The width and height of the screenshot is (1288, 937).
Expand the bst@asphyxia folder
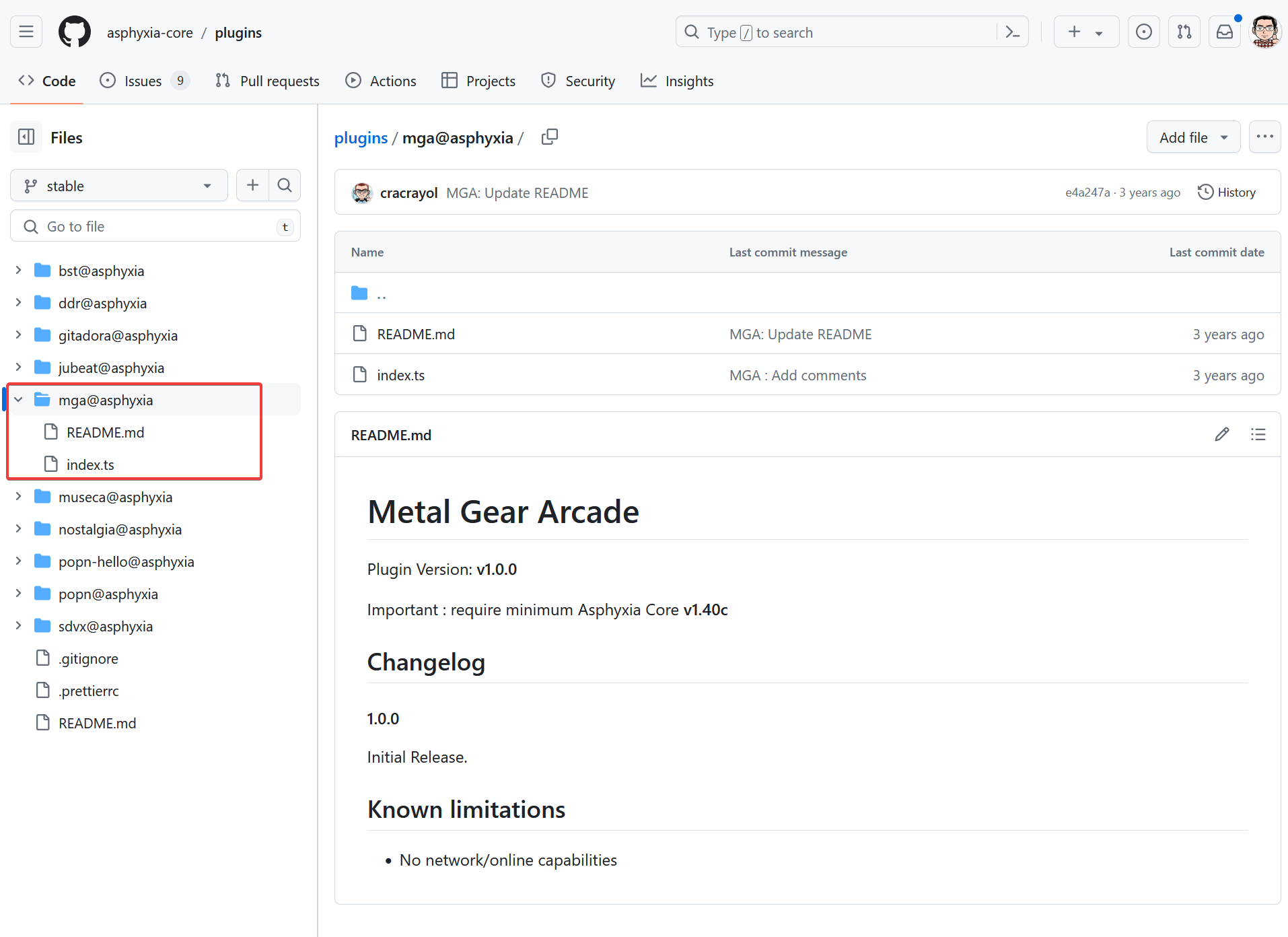19,271
